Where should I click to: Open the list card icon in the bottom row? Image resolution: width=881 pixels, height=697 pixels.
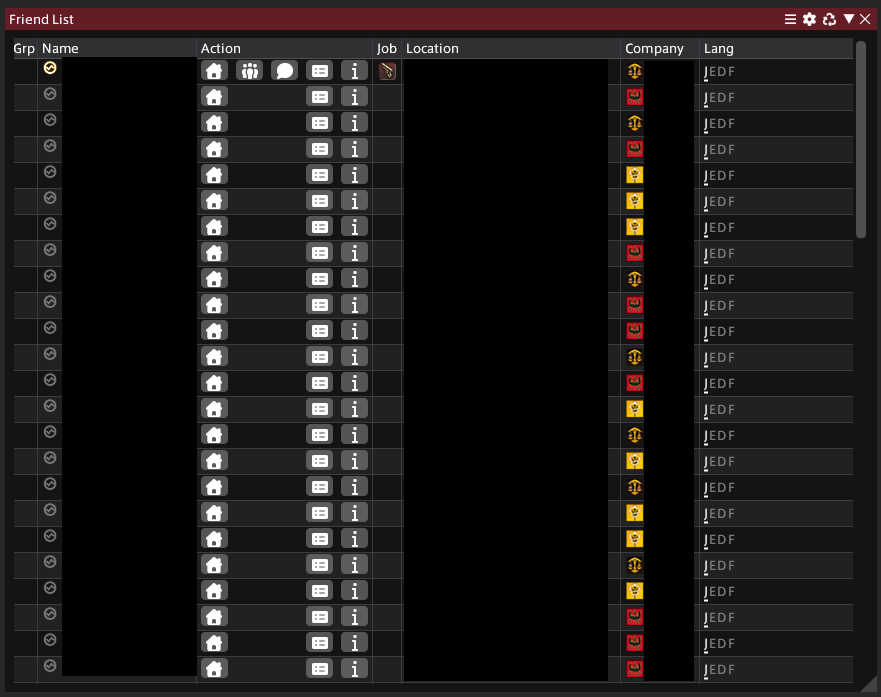point(320,668)
